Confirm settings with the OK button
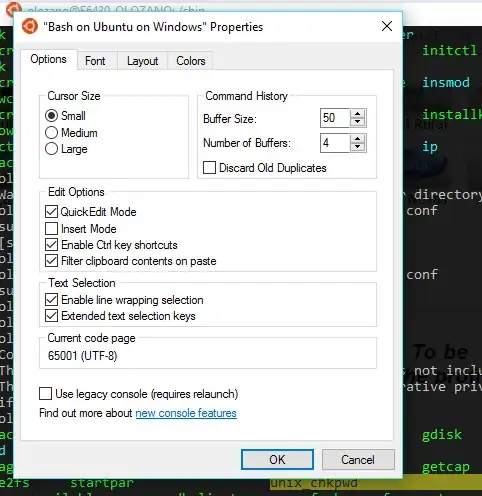 tap(277, 460)
